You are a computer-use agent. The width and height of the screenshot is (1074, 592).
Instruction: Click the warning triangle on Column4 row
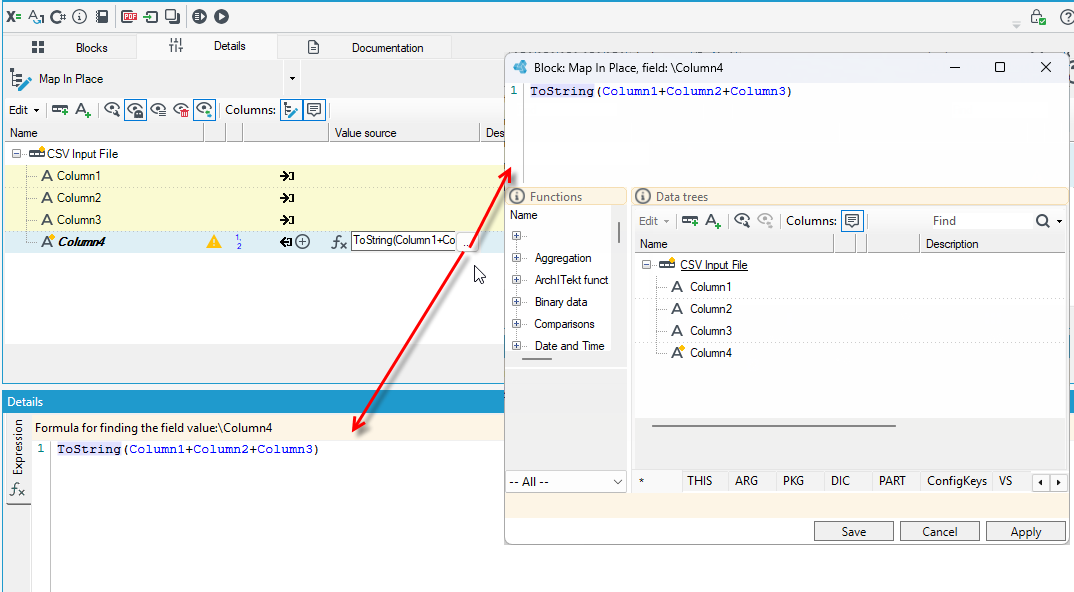tap(214, 241)
